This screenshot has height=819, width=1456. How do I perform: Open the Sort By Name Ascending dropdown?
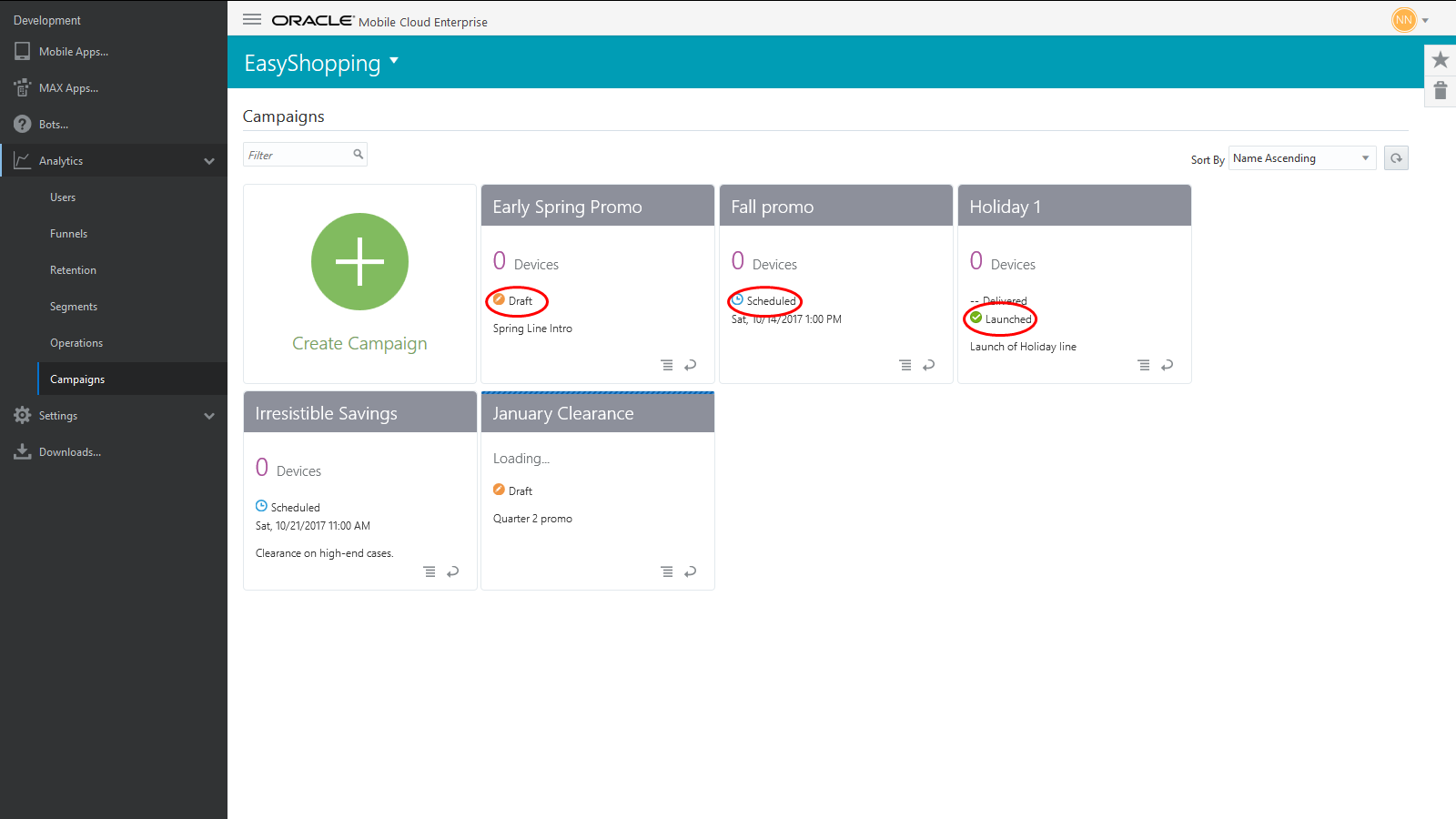(1302, 158)
